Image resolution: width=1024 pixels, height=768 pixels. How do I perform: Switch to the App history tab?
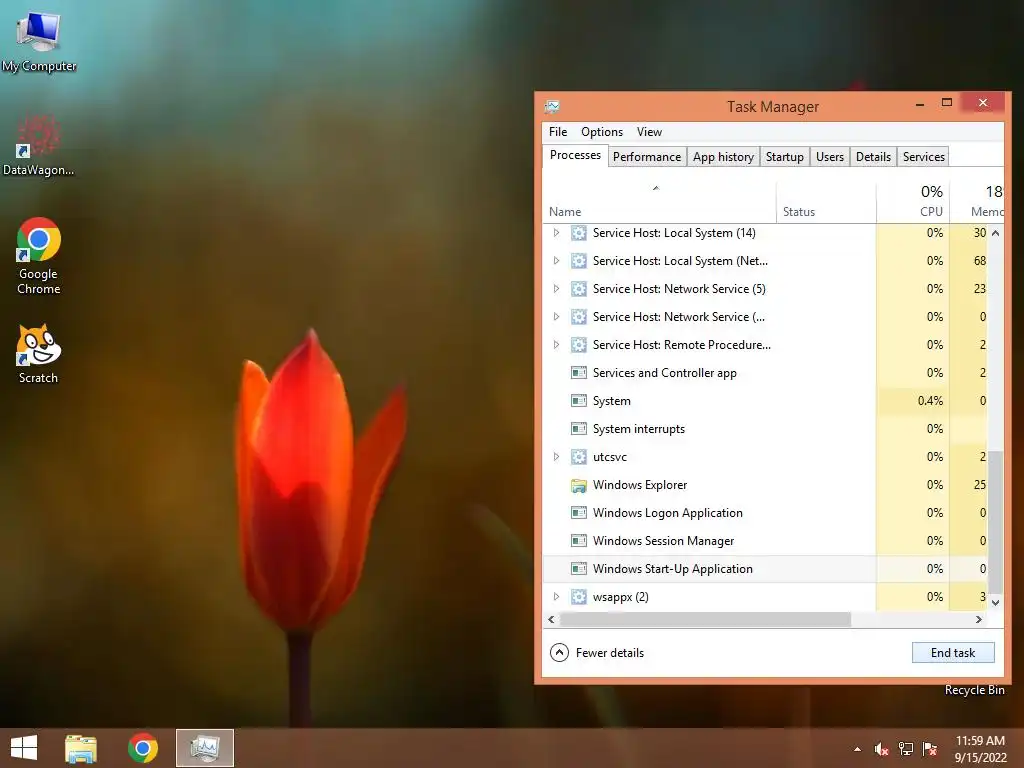click(723, 157)
